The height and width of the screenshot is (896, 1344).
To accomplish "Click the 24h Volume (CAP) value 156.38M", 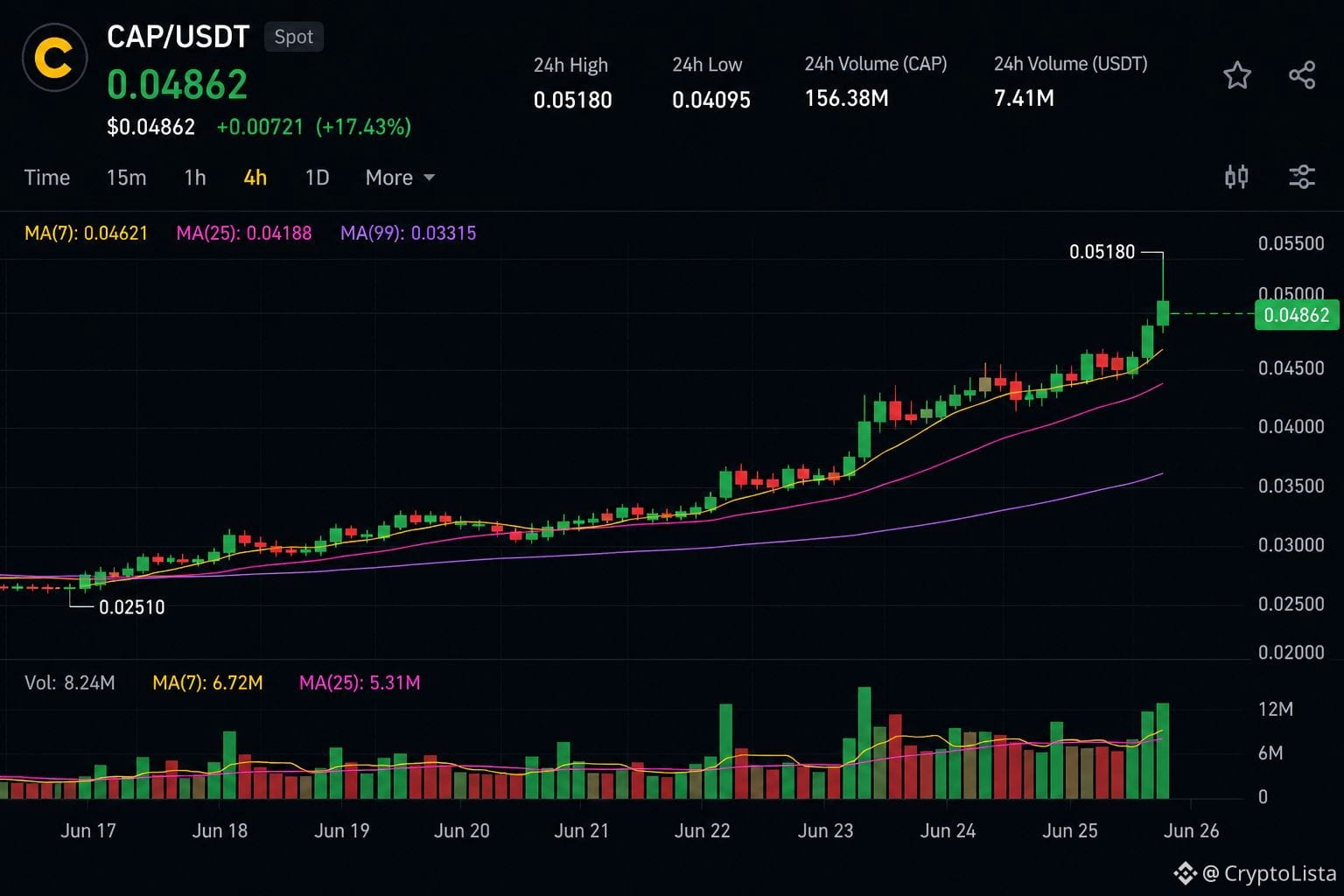I will (x=846, y=98).
